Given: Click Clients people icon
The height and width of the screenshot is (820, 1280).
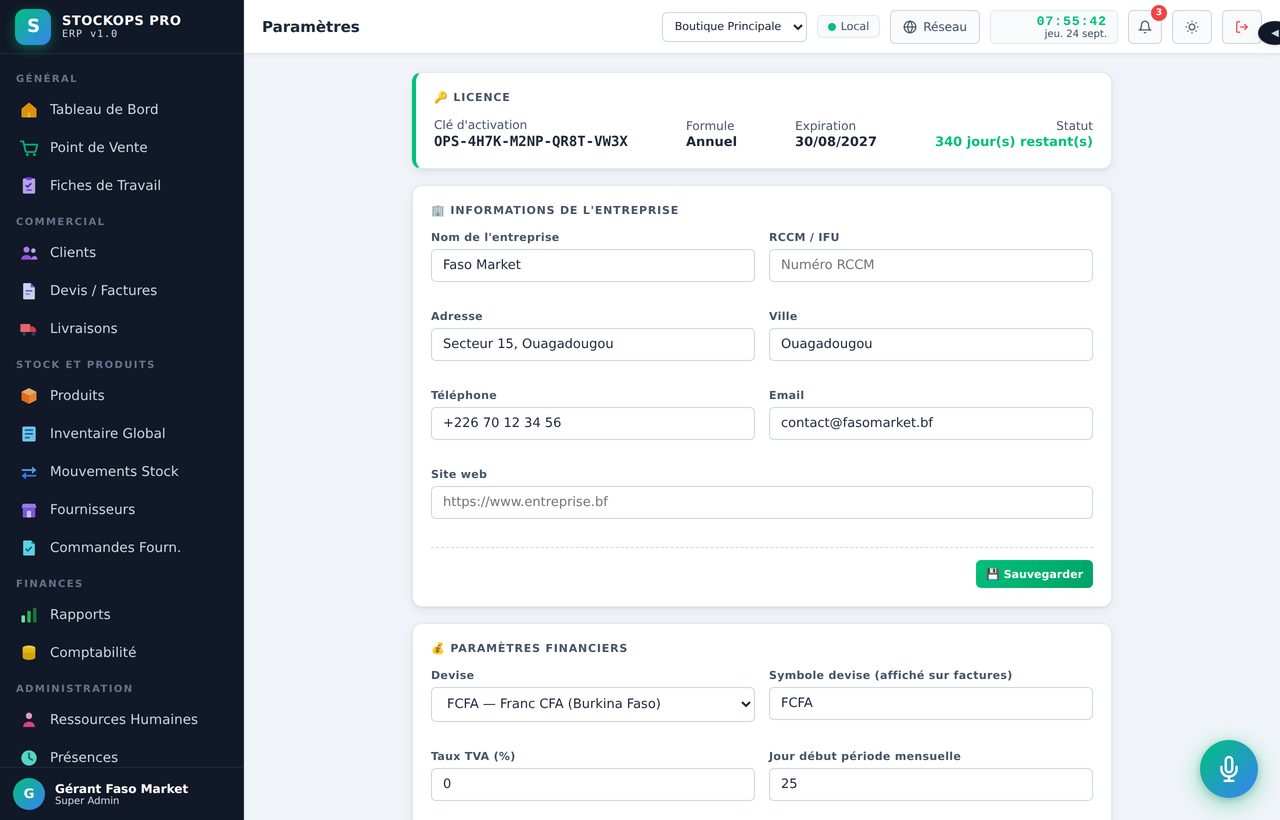Looking at the screenshot, I should [29, 253].
